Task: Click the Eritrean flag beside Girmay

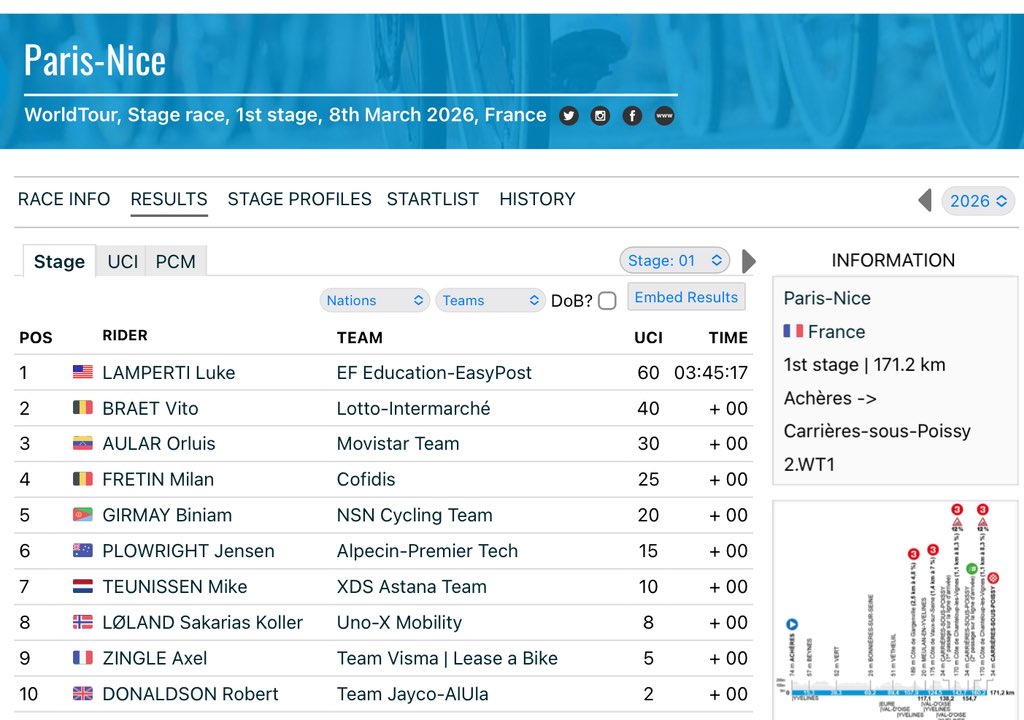Action: pos(83,515)
